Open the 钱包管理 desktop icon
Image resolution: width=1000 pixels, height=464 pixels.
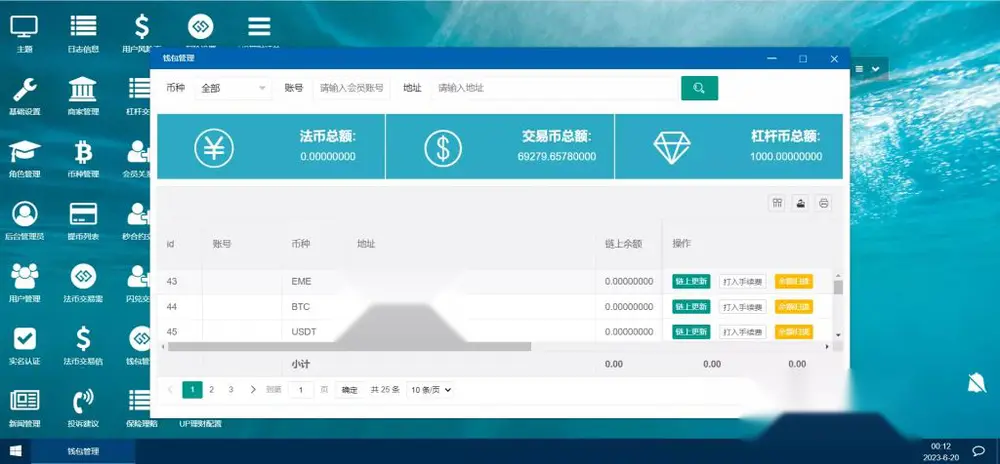click(139, 338)
